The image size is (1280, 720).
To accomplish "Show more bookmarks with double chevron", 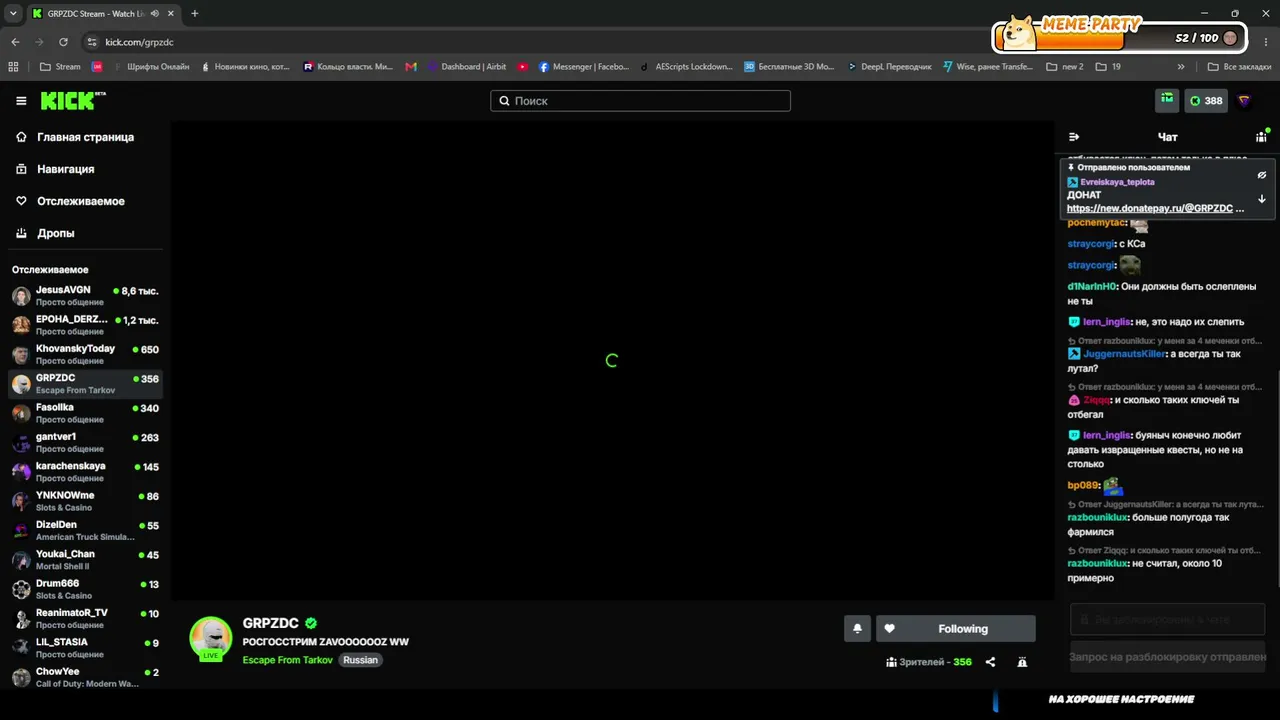I will (x=1181, y=67).
